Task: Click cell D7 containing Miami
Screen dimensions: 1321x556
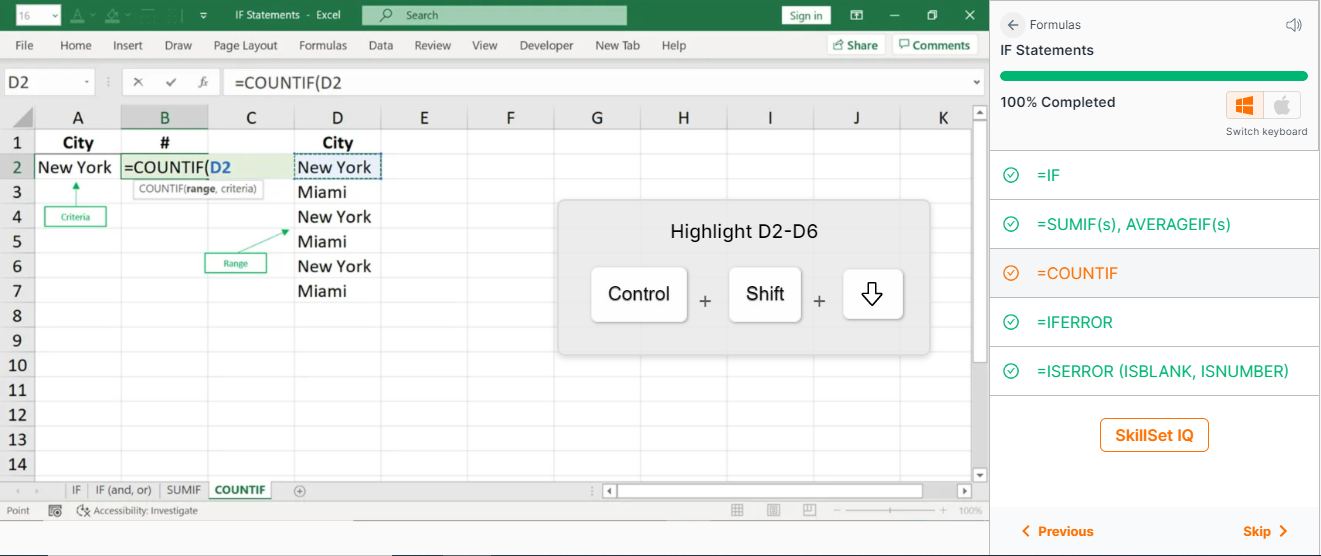Action: click(x=338, y=291)
